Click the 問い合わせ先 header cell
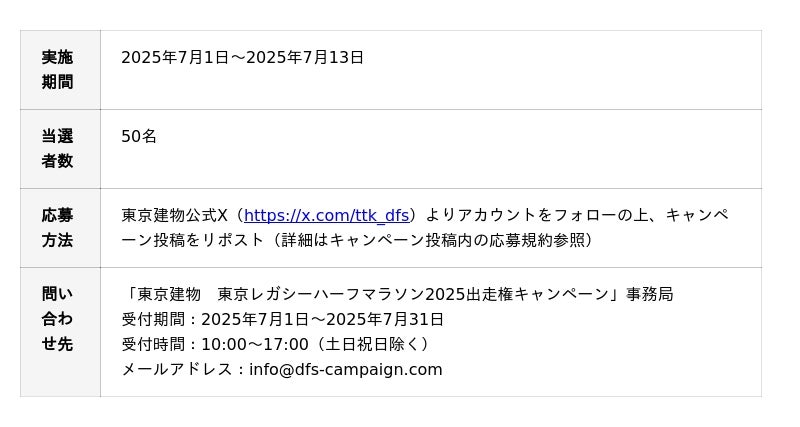 click(57, 319)
